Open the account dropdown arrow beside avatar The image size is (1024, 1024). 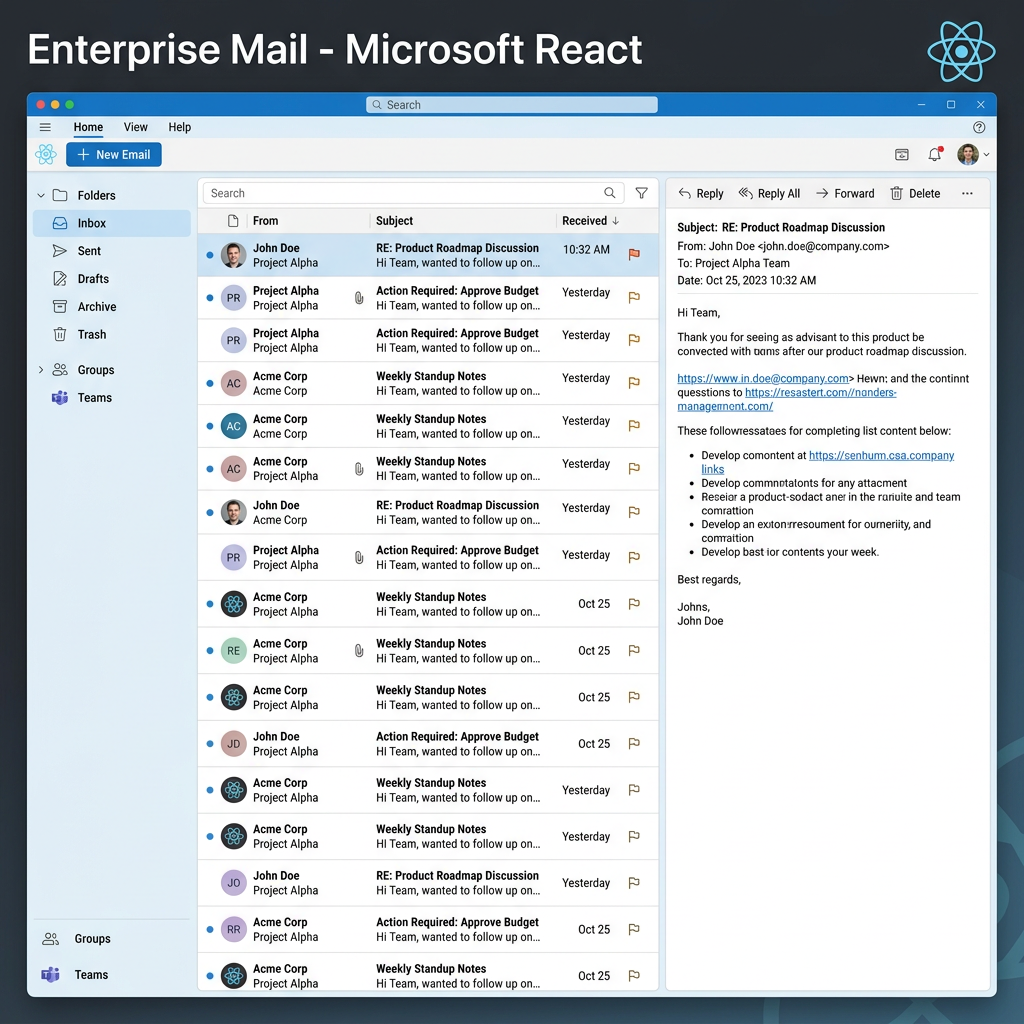pos(986,155)
